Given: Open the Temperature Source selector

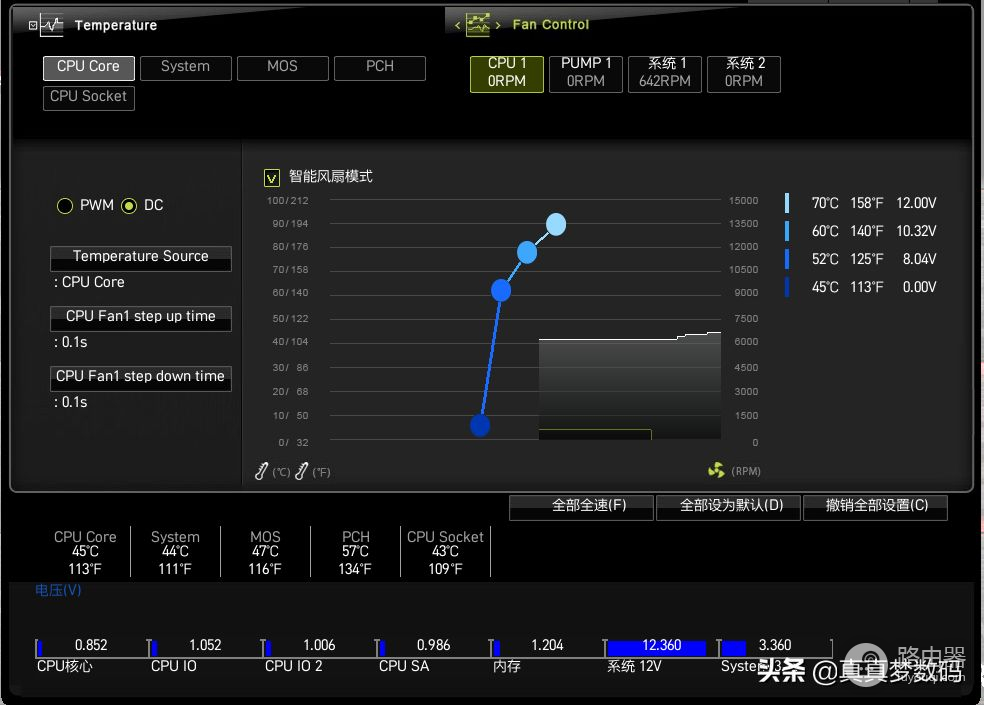Looking at the screenshot, I should (141, 257).
